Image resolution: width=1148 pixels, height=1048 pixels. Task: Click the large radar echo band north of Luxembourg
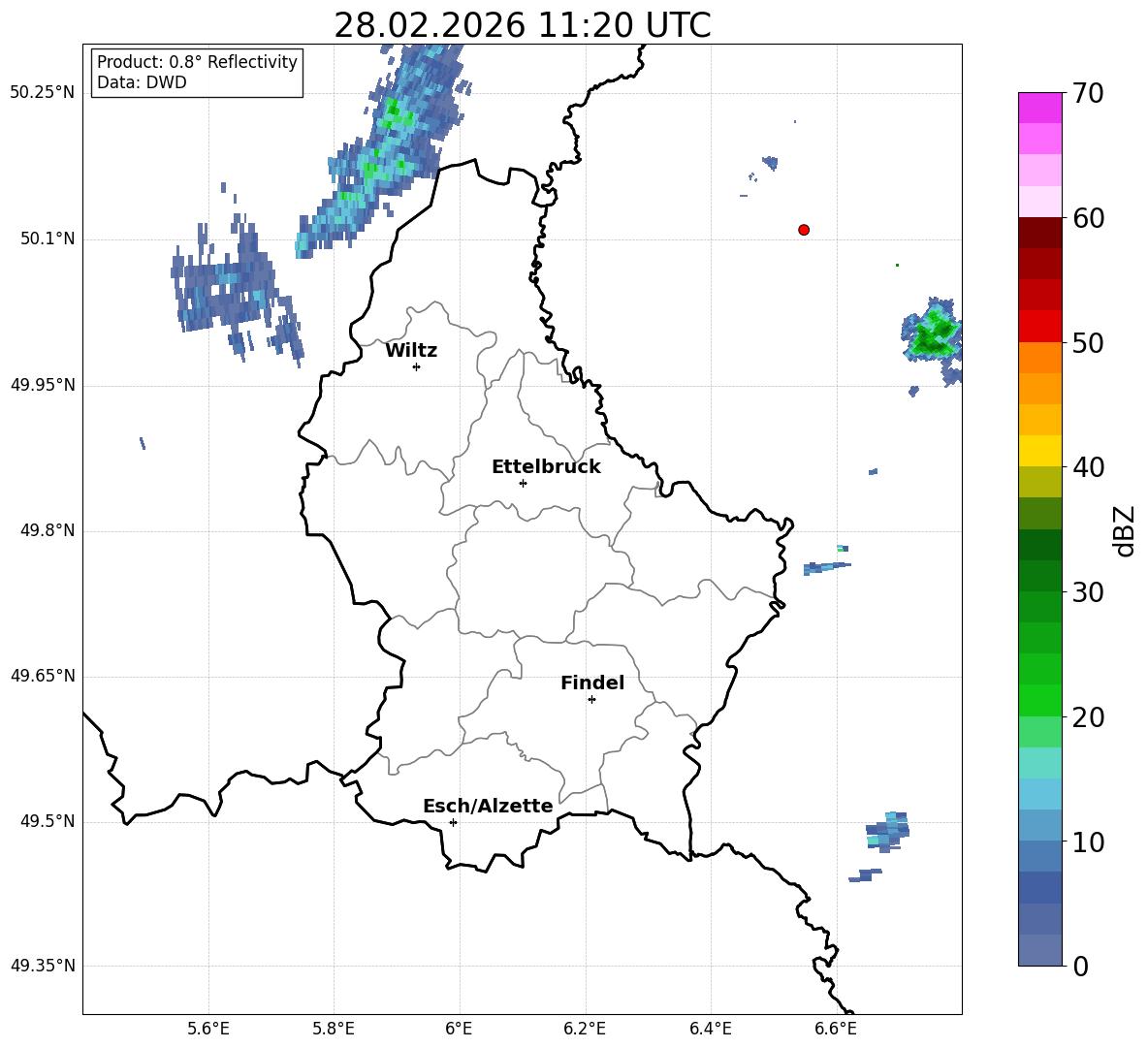pyautogui.click(x=382, y=150)
